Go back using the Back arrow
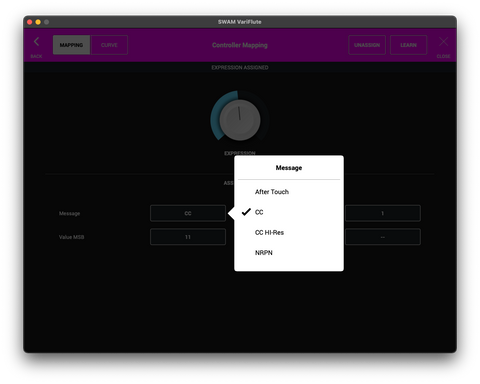 [x=36, y=42]
